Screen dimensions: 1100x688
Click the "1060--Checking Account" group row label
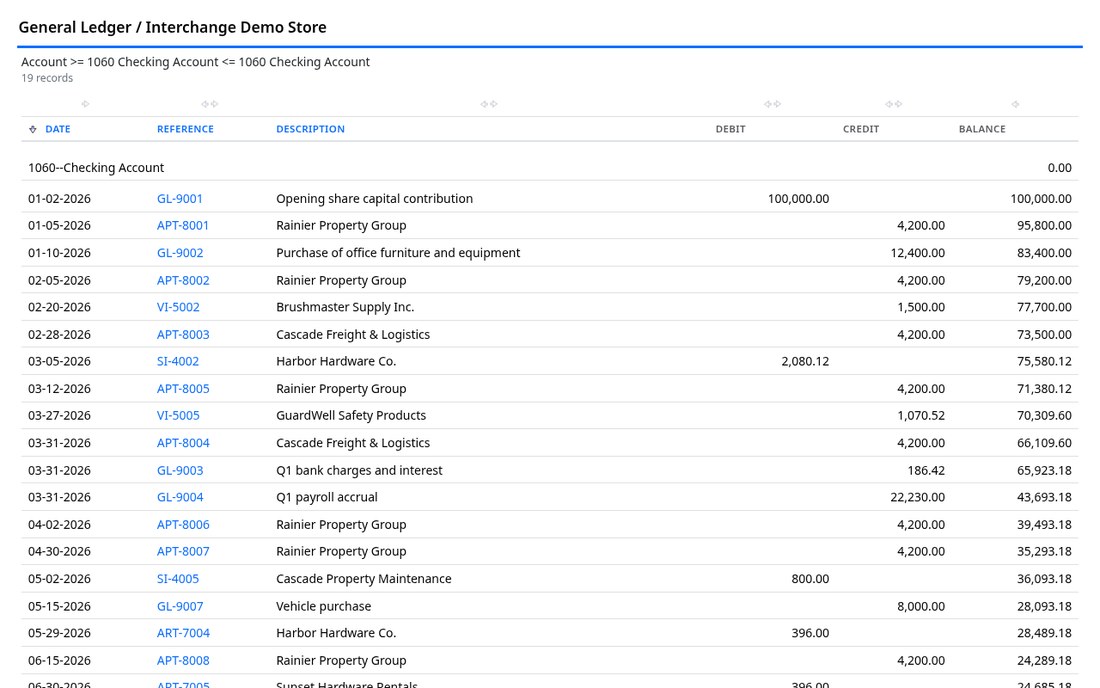point(96,168)
